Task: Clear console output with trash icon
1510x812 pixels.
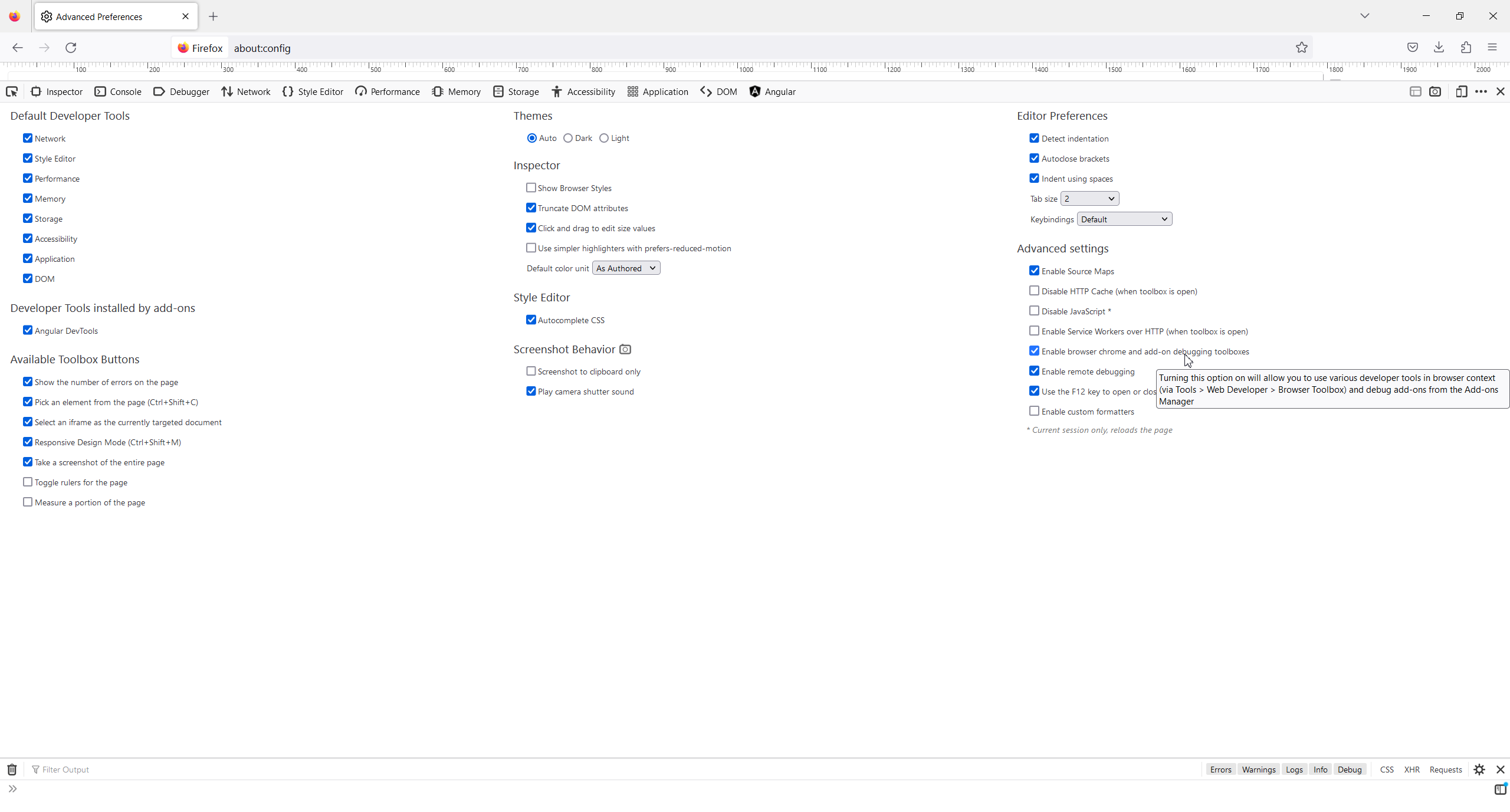Action: (x=12, y=770)
